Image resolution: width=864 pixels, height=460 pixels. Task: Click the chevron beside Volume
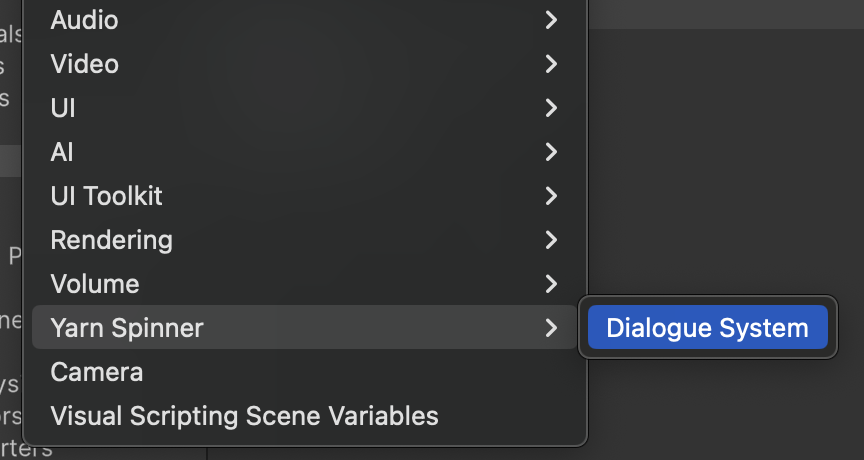point(551,284)
